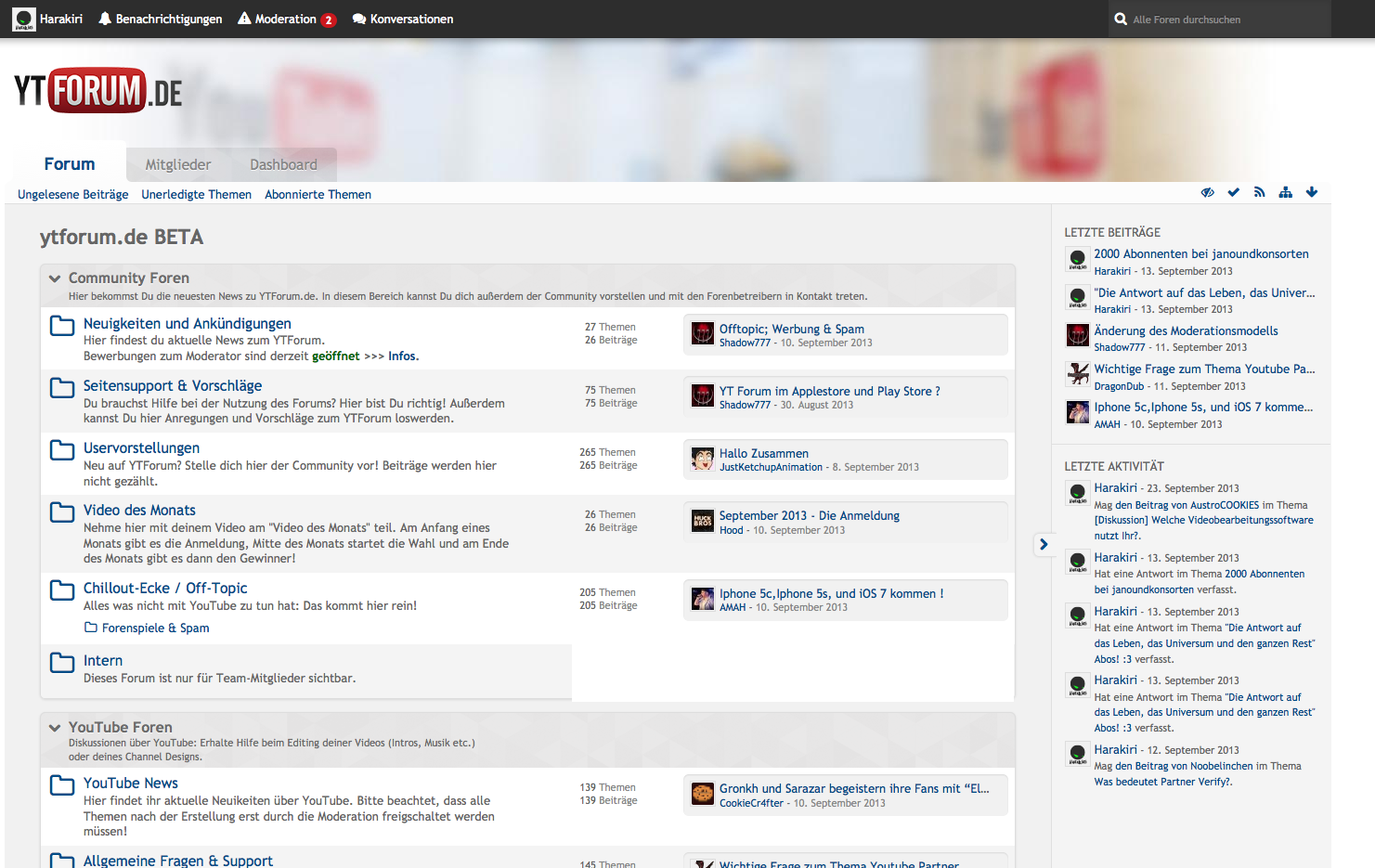
Task: Click the Konversationen chat bubbles icon
Action: [x=359, y=19]
